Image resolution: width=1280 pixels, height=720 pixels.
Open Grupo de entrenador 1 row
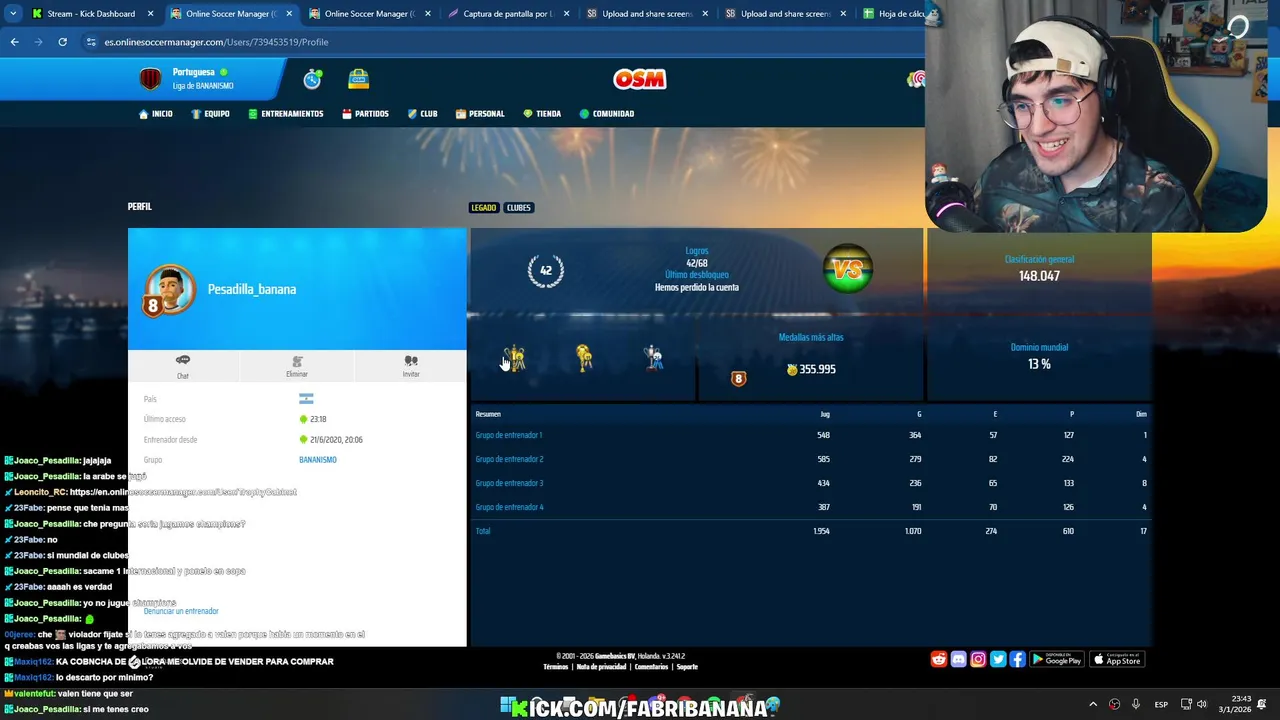pos(811,435)
